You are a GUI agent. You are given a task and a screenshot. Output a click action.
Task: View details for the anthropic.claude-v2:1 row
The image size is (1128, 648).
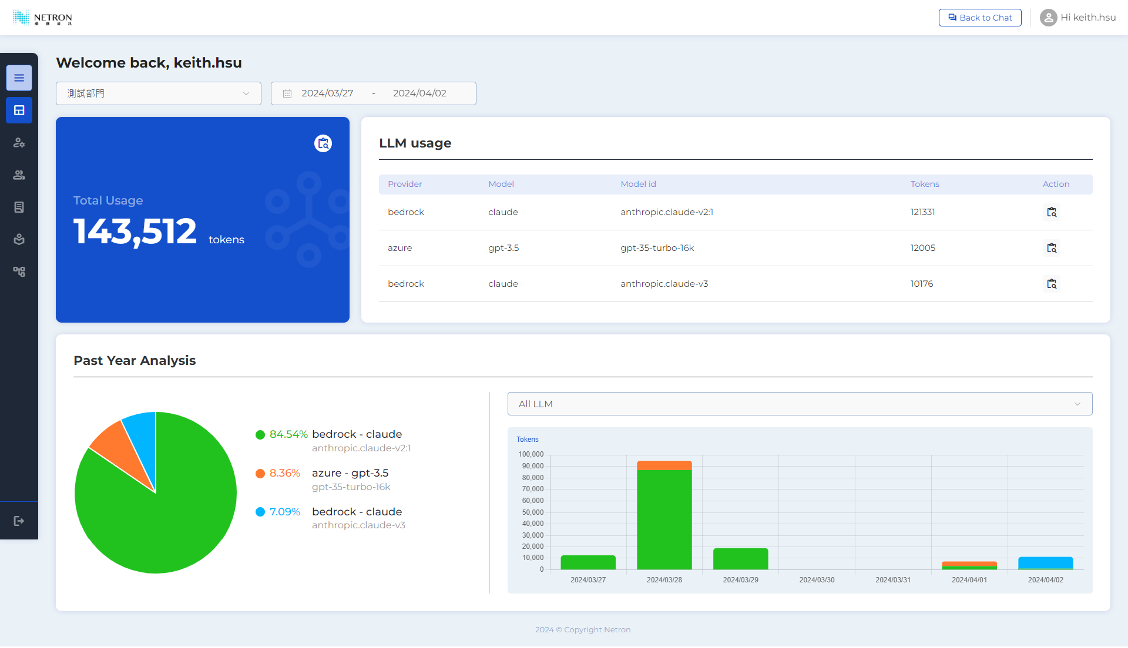1051,212
